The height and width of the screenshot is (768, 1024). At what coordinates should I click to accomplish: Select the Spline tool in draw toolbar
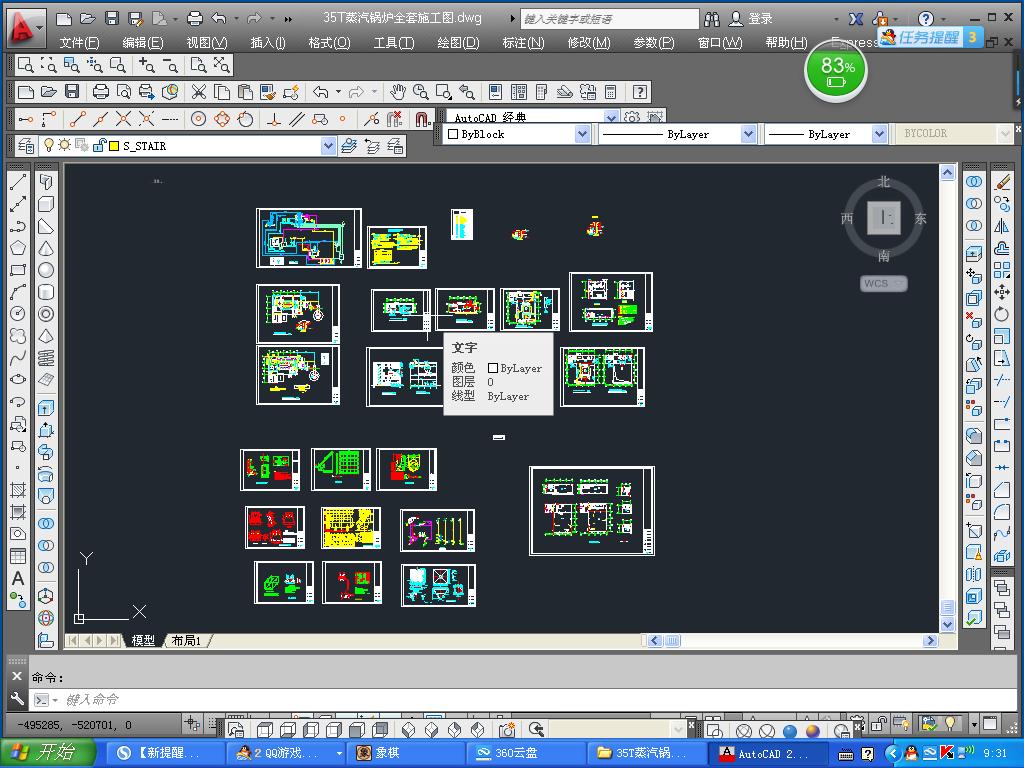pyautogui.click(x=18, y=357)
